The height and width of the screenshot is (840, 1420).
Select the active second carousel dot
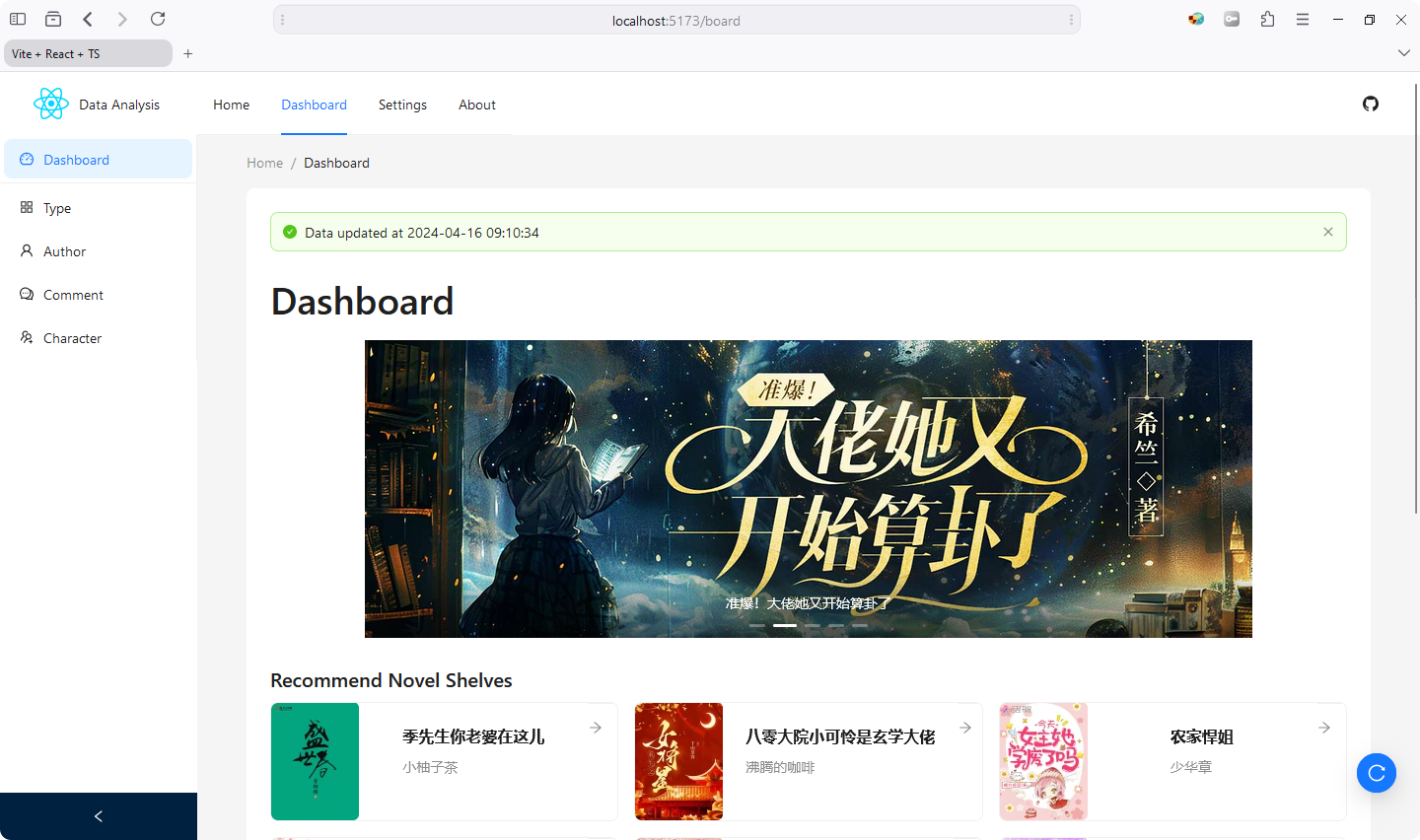785,625
